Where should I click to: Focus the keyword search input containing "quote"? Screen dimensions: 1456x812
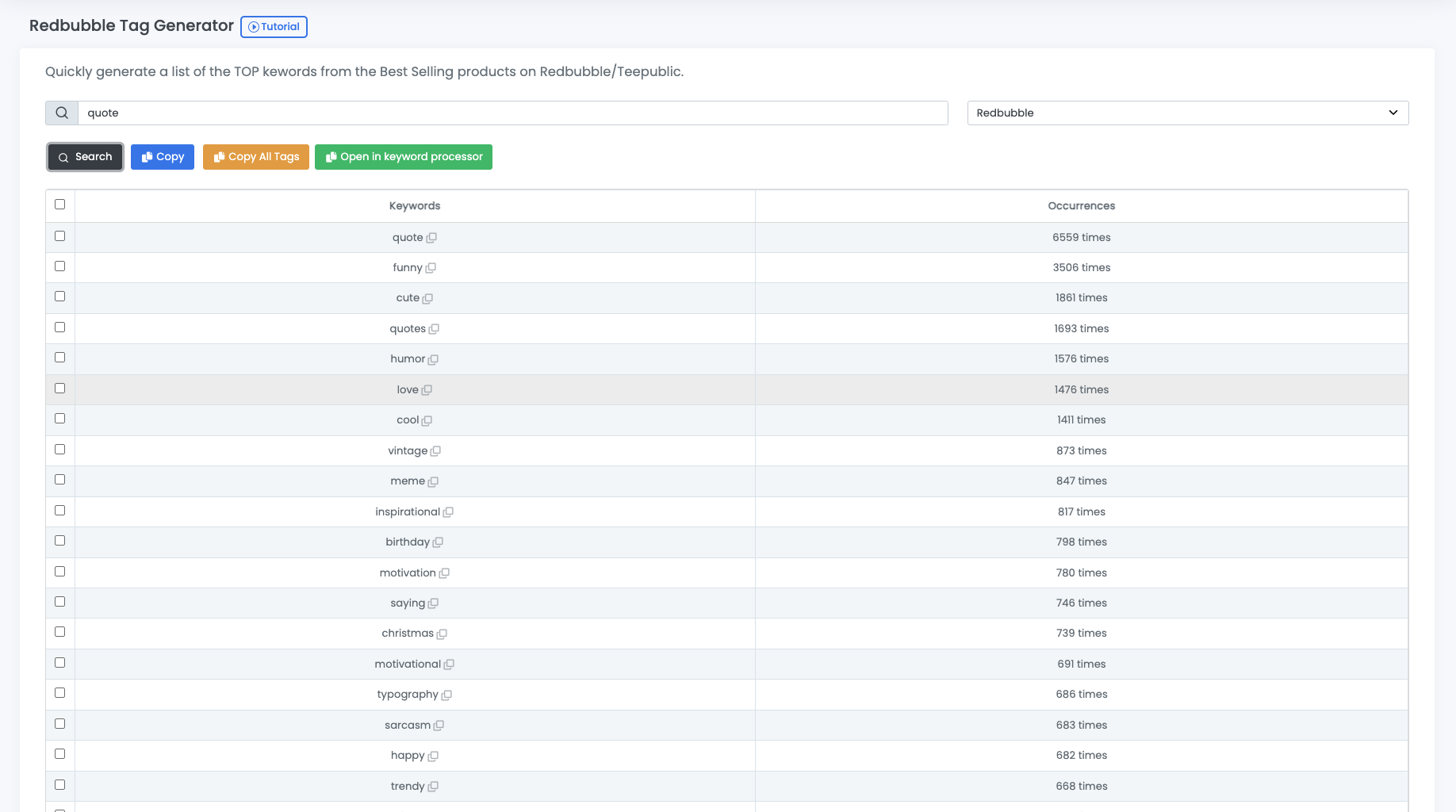pos(512,113)
